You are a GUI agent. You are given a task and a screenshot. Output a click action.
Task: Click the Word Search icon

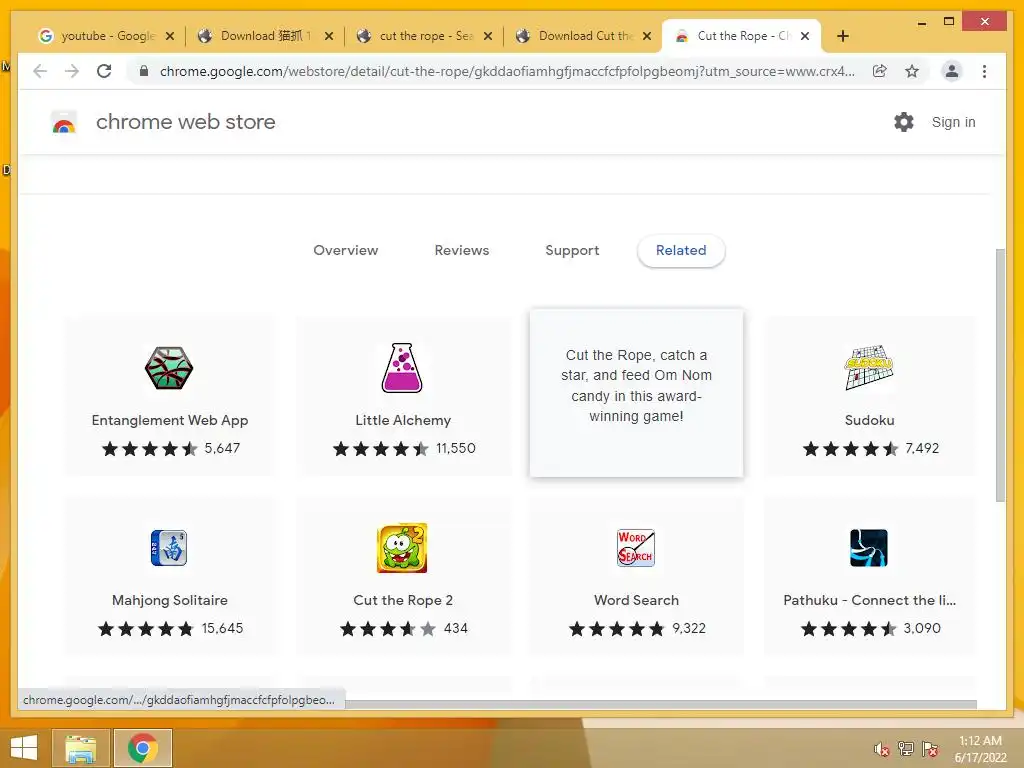click(x=636, y=548)
